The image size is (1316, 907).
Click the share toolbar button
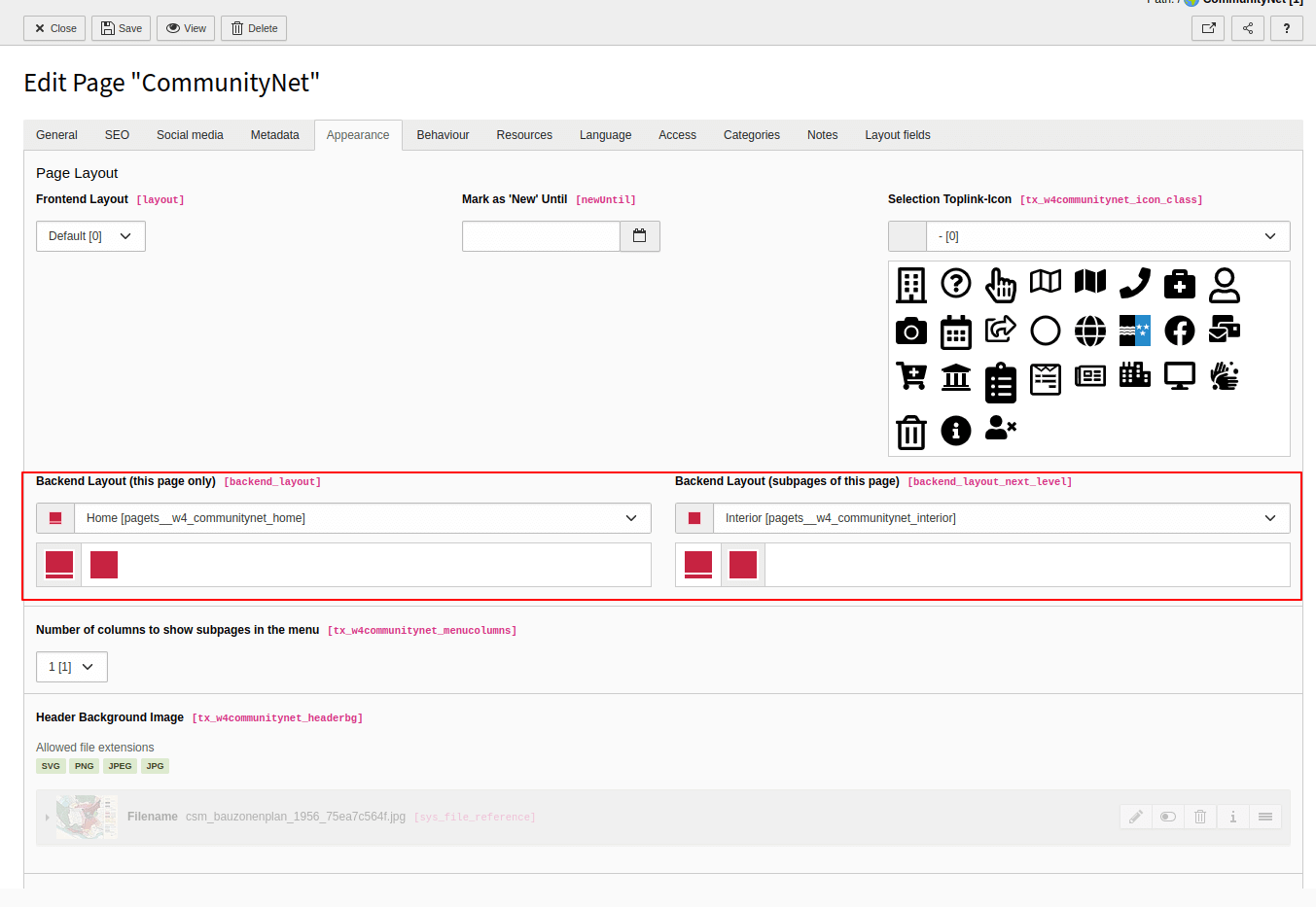1248,28
